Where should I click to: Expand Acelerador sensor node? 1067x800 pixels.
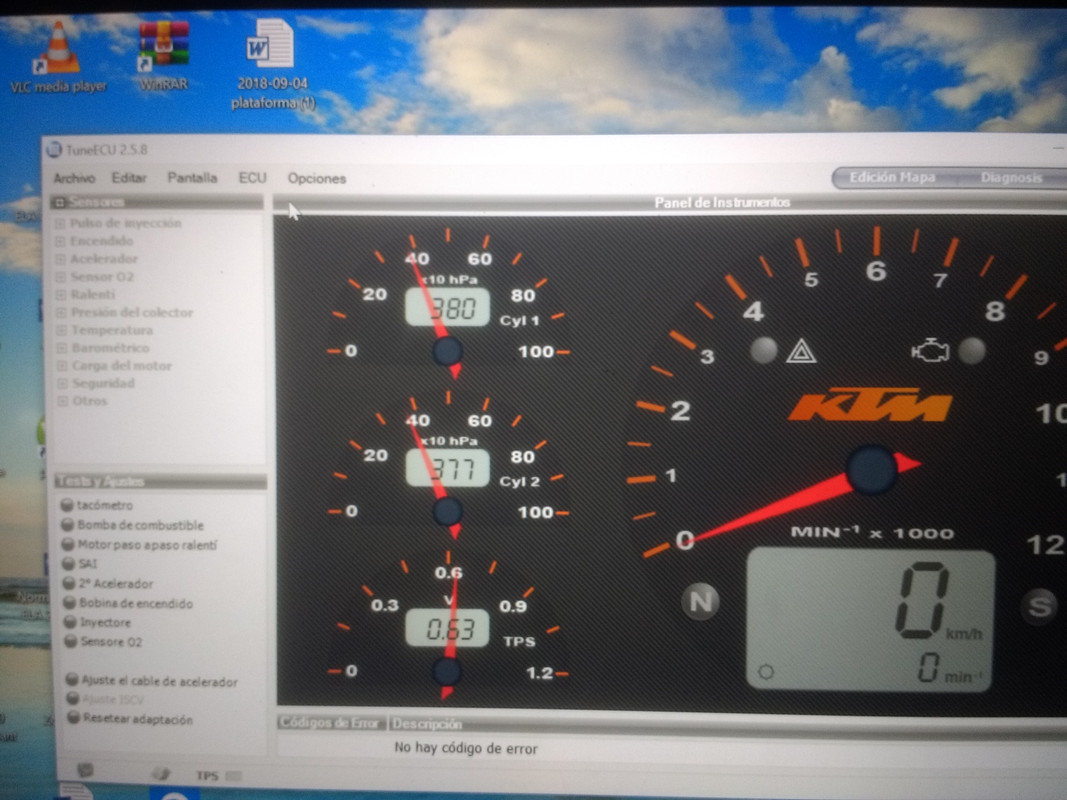tap(61, 259)
